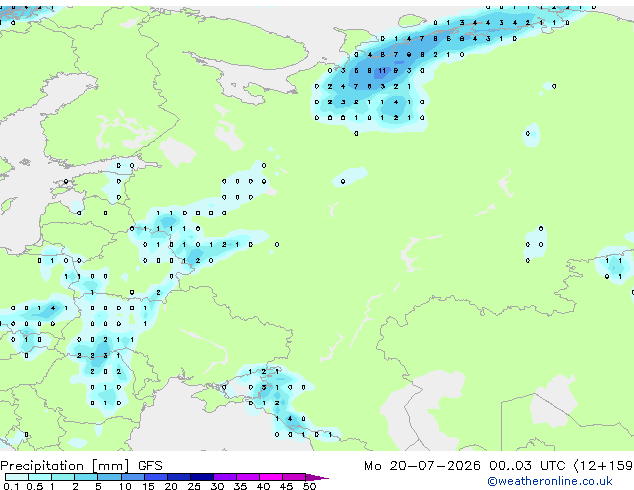Image resolution: width=634 pixels, height=490 pixels.
Task: Click the "30" legend scale label
Action: click(x=217, y=486)
